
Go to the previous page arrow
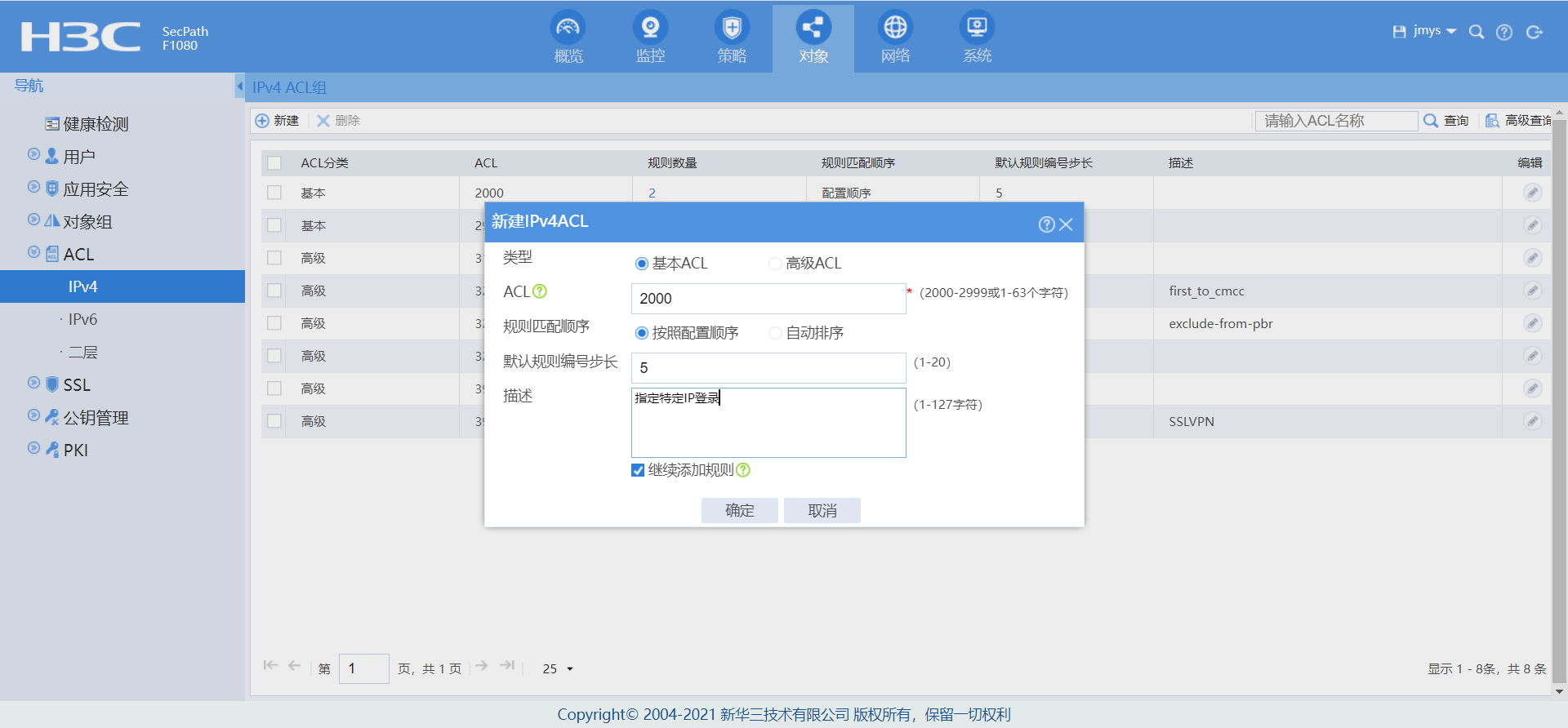click(295, 666)
